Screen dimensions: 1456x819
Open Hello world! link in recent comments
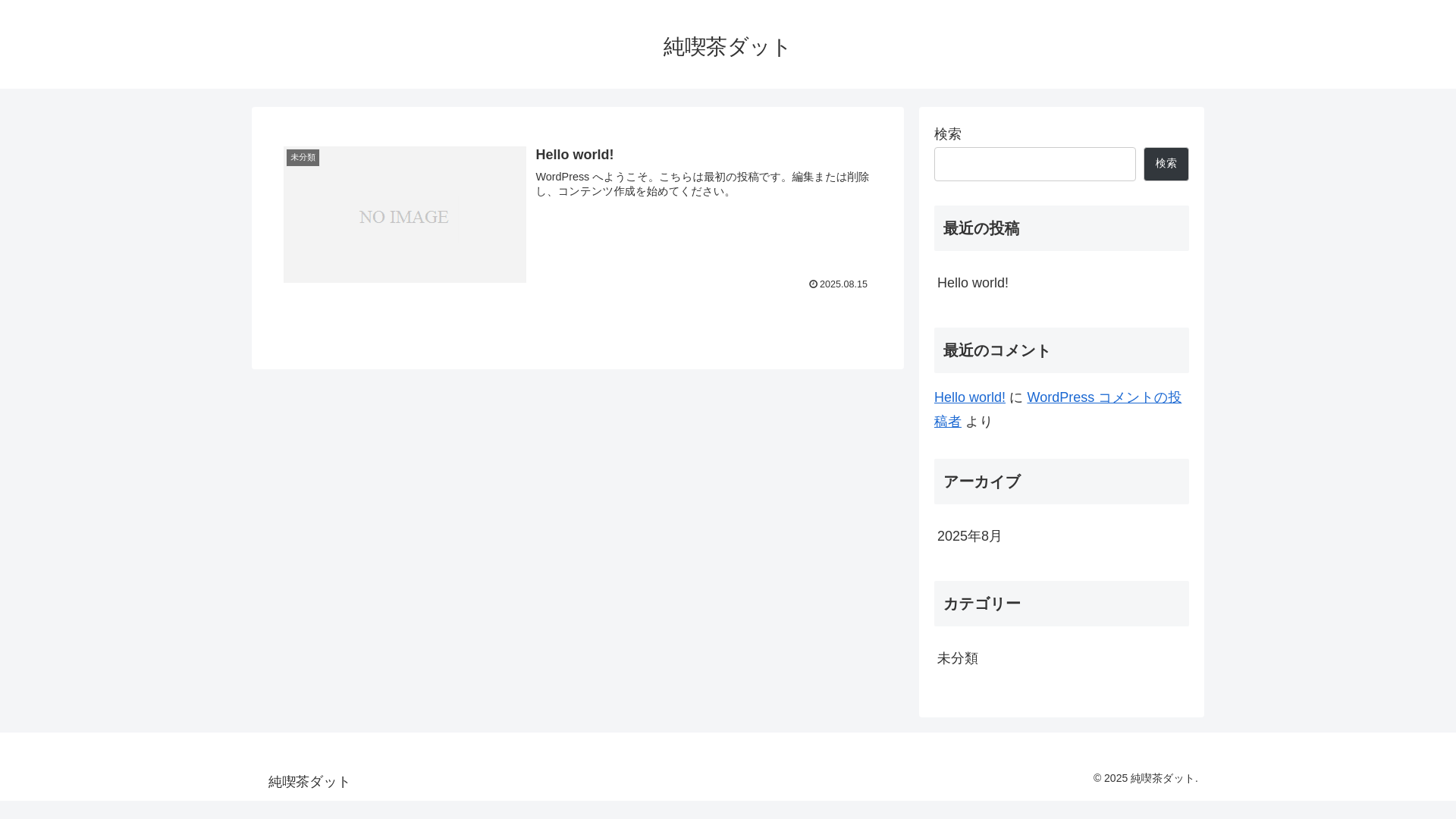point(969,397)
